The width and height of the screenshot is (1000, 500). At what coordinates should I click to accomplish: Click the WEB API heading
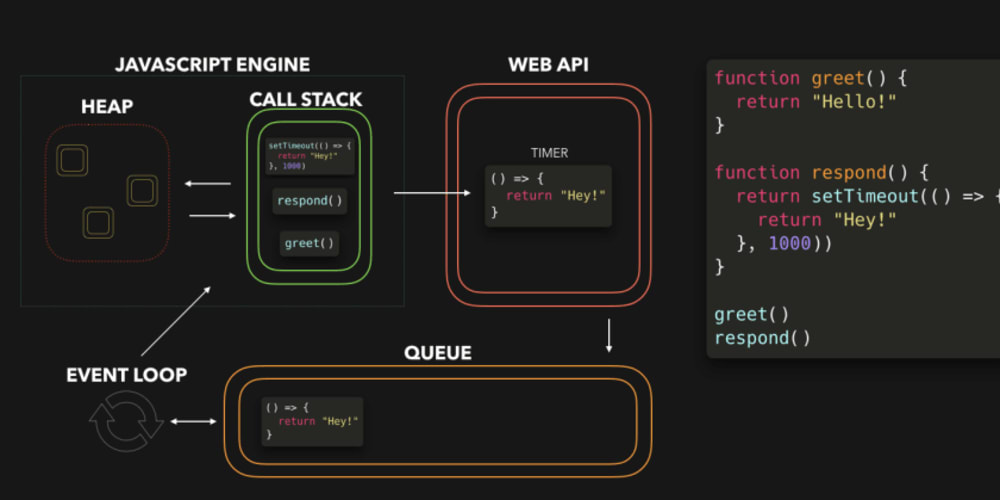pos(548,65)
